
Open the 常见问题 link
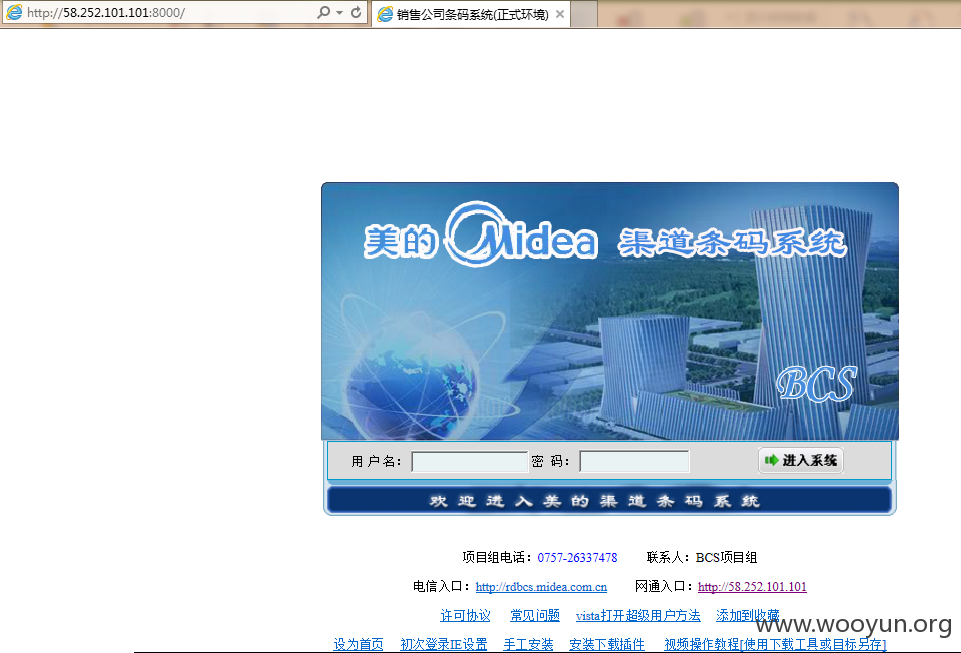[535, 616]
